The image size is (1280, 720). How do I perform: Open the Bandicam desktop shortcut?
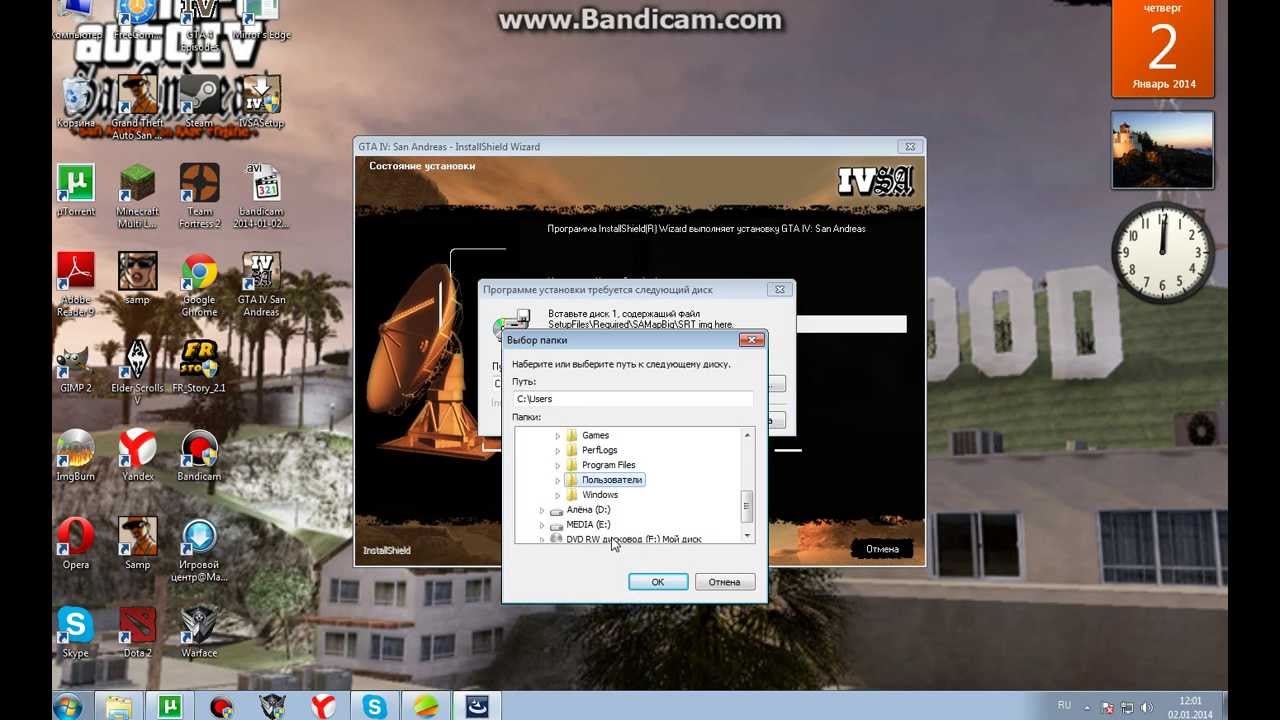pyautogui.click(x=199, y=455)
